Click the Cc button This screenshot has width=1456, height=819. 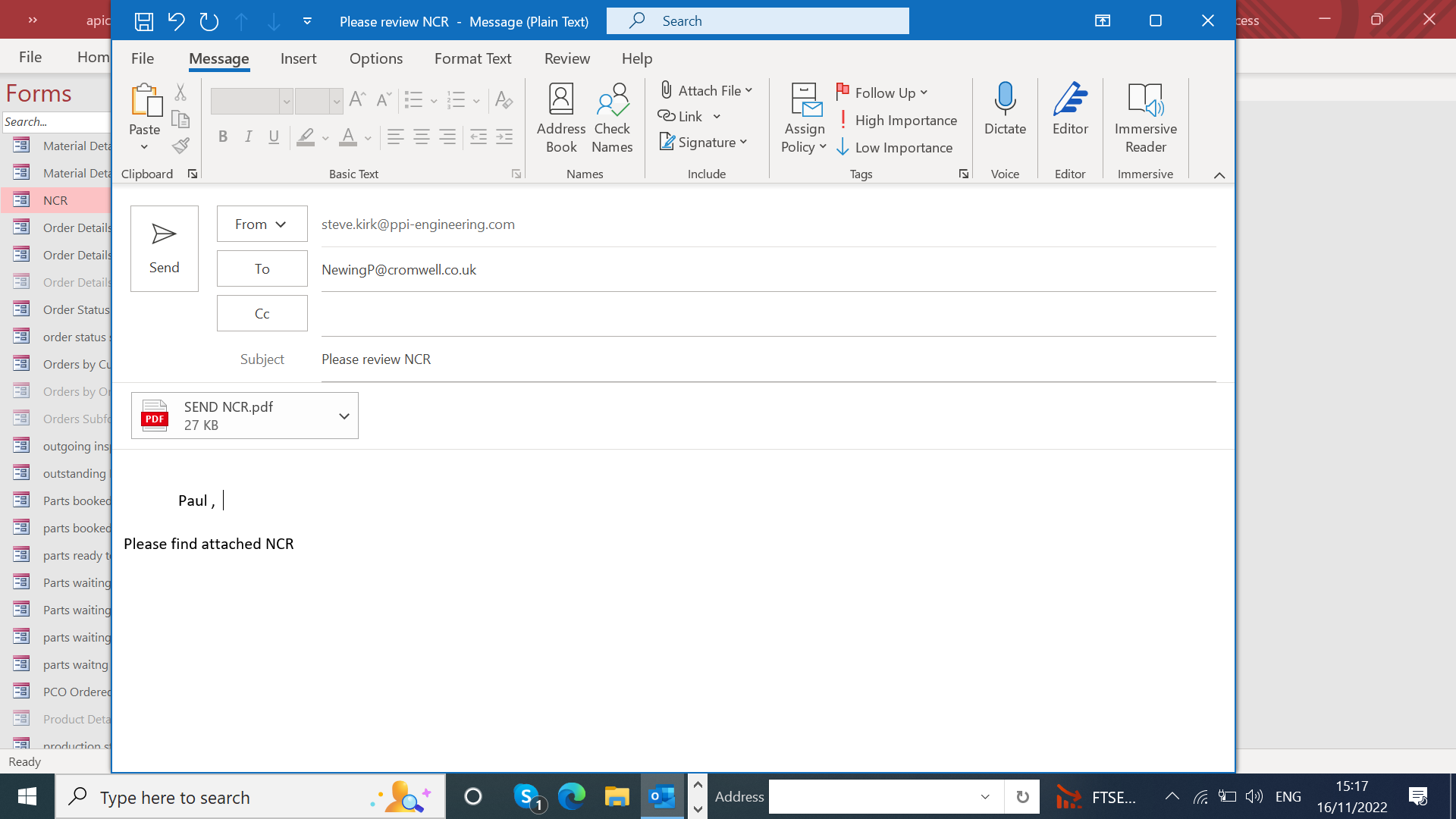point(262,313)
